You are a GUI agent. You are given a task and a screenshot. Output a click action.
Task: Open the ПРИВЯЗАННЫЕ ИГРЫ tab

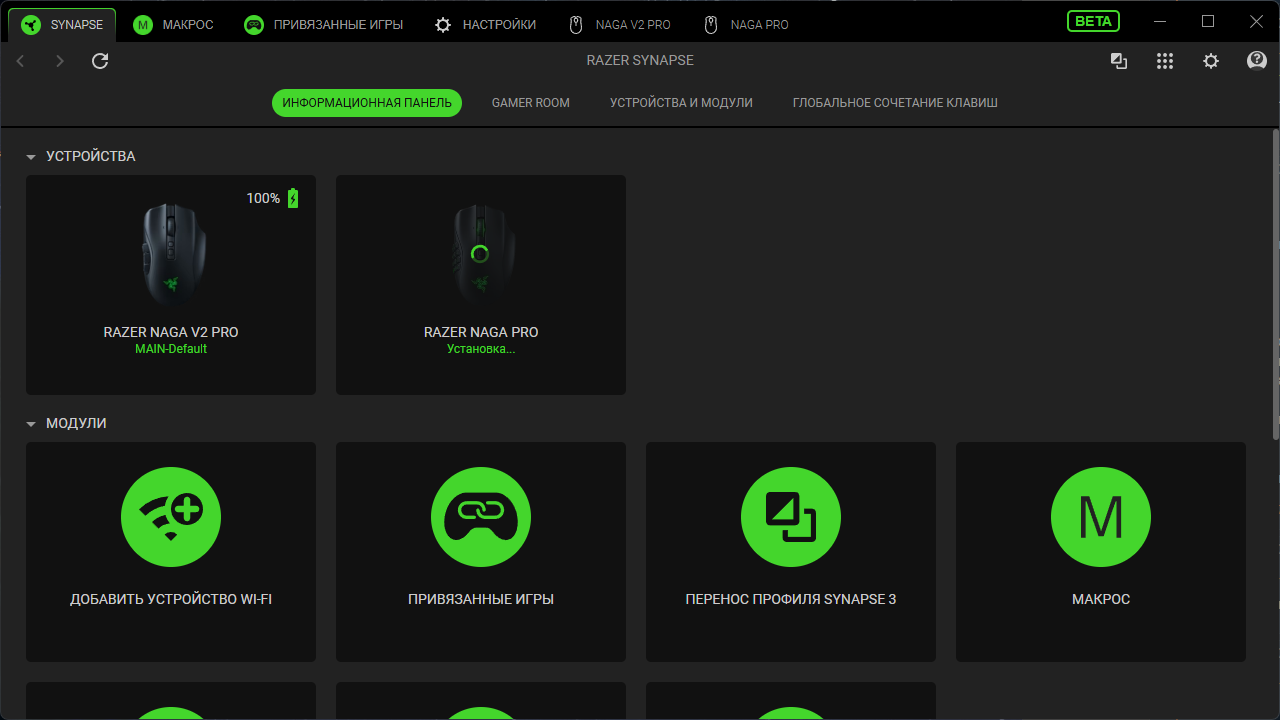(324, 24)
